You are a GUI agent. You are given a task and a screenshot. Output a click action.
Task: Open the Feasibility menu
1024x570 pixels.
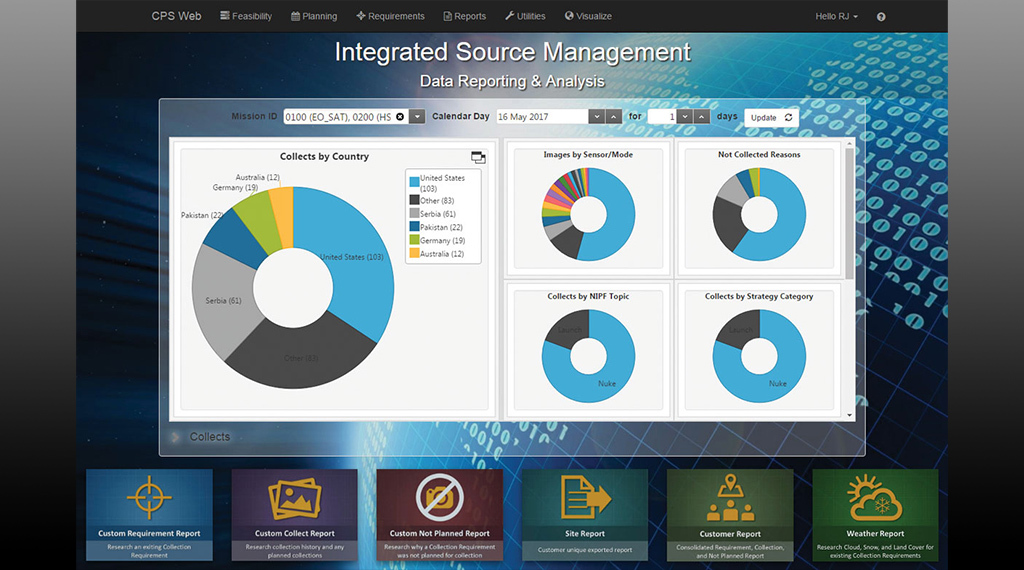coord(246,16)
